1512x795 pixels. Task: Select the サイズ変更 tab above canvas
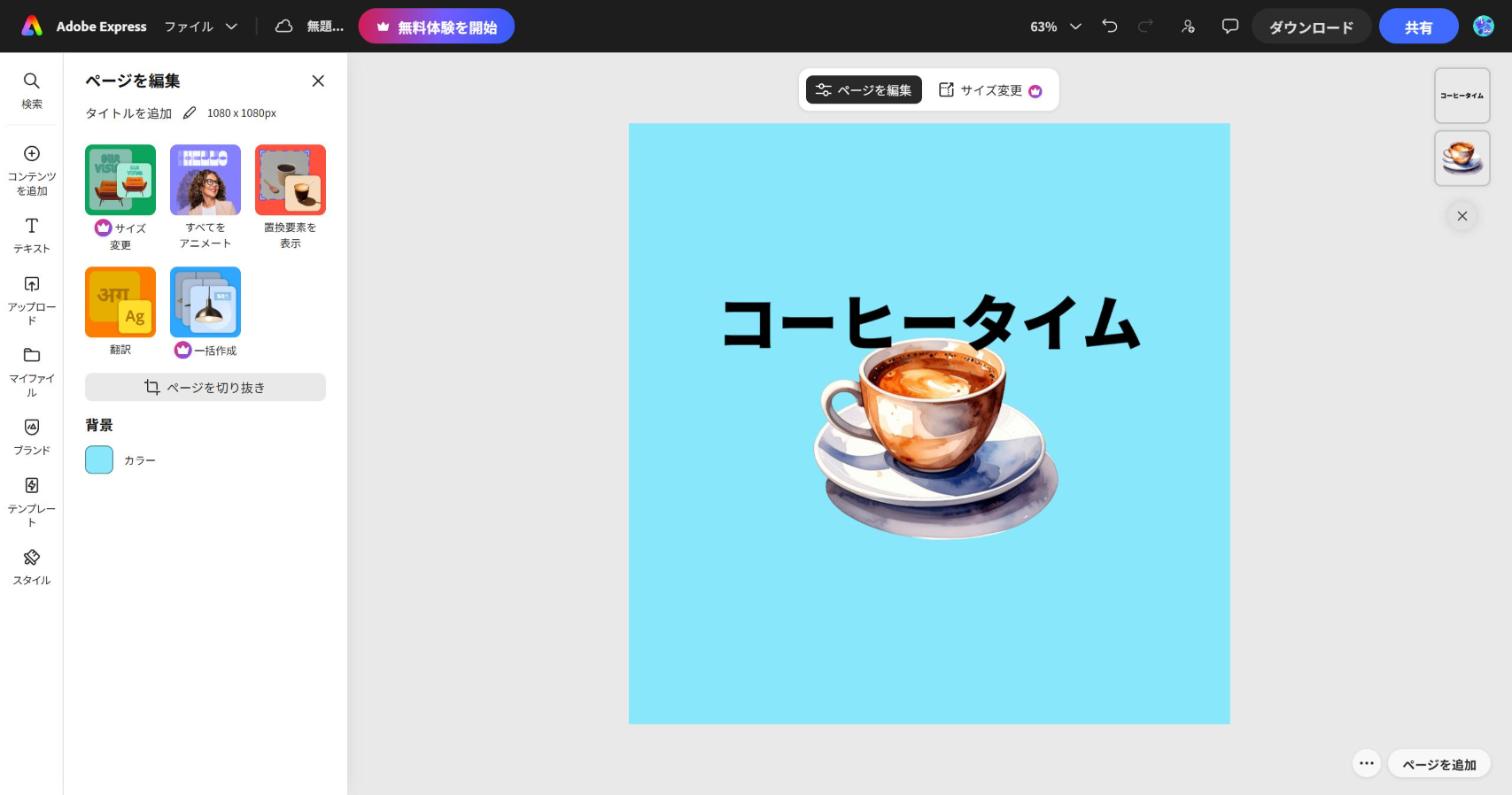(x=990, y=90)
